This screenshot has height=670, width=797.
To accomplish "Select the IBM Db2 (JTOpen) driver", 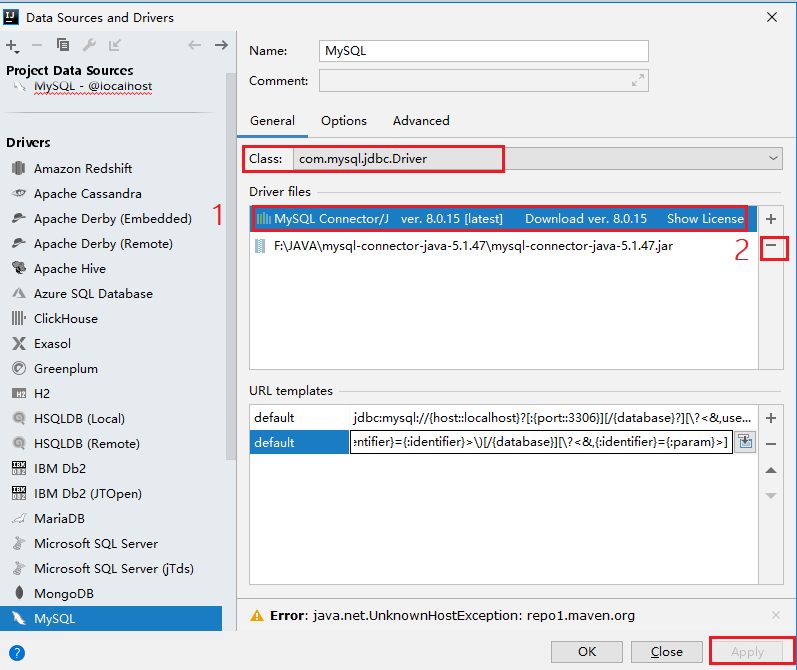I will [x=87, y=494].
